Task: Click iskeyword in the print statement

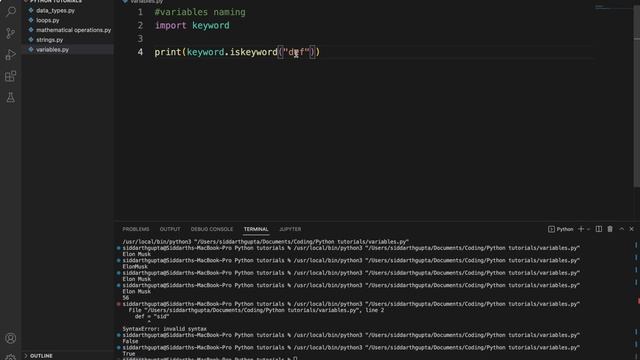Action: pyautogui.click(x=253, y=52)
